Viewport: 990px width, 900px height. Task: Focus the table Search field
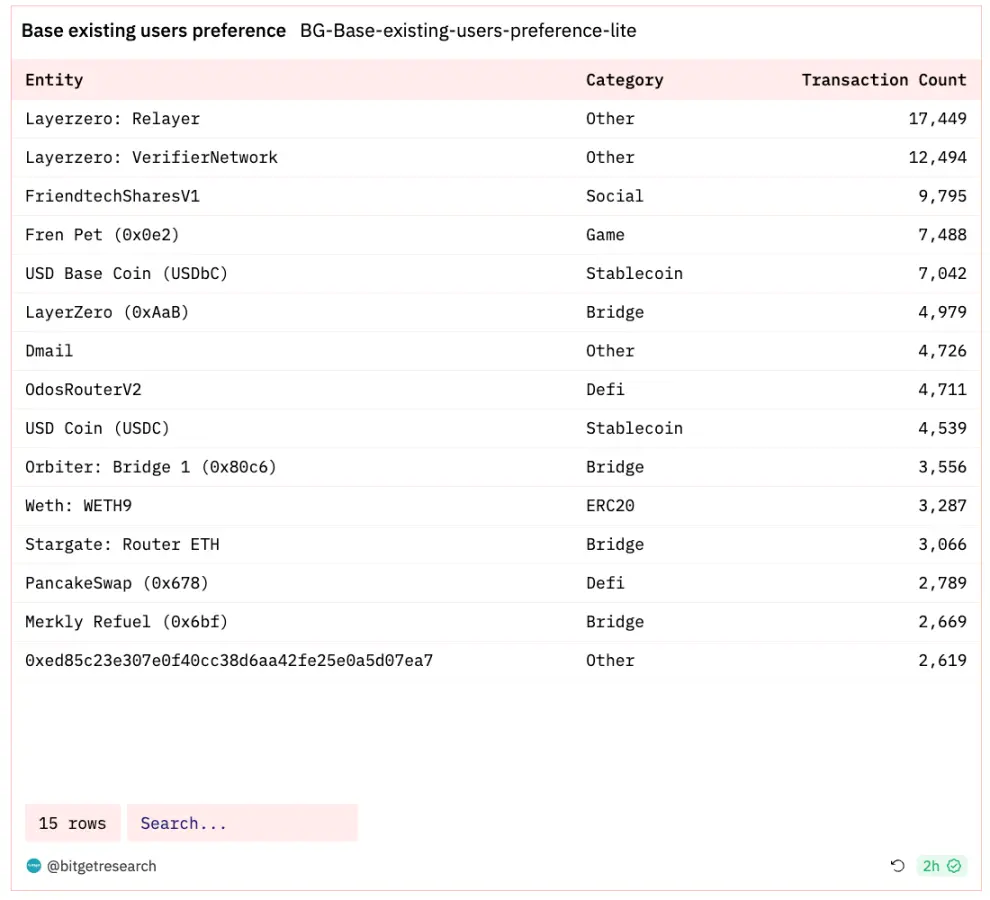[x=242, y=823]
